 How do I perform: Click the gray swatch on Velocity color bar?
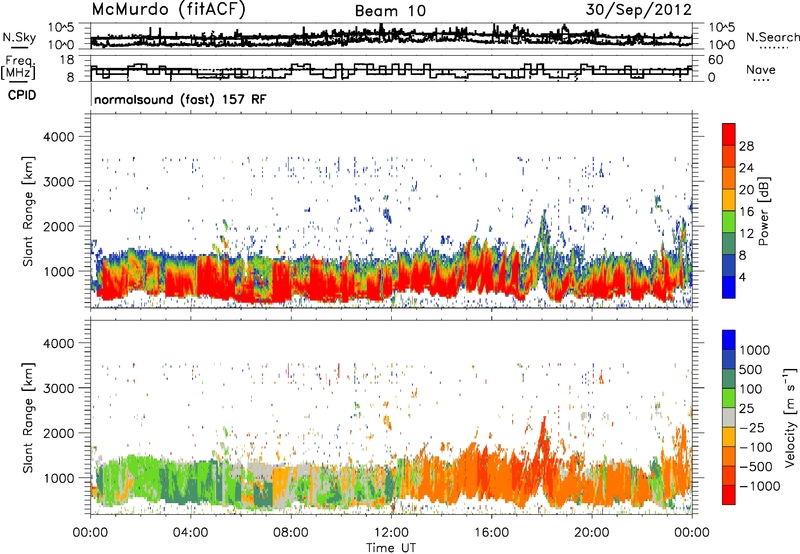pos(729,418)
